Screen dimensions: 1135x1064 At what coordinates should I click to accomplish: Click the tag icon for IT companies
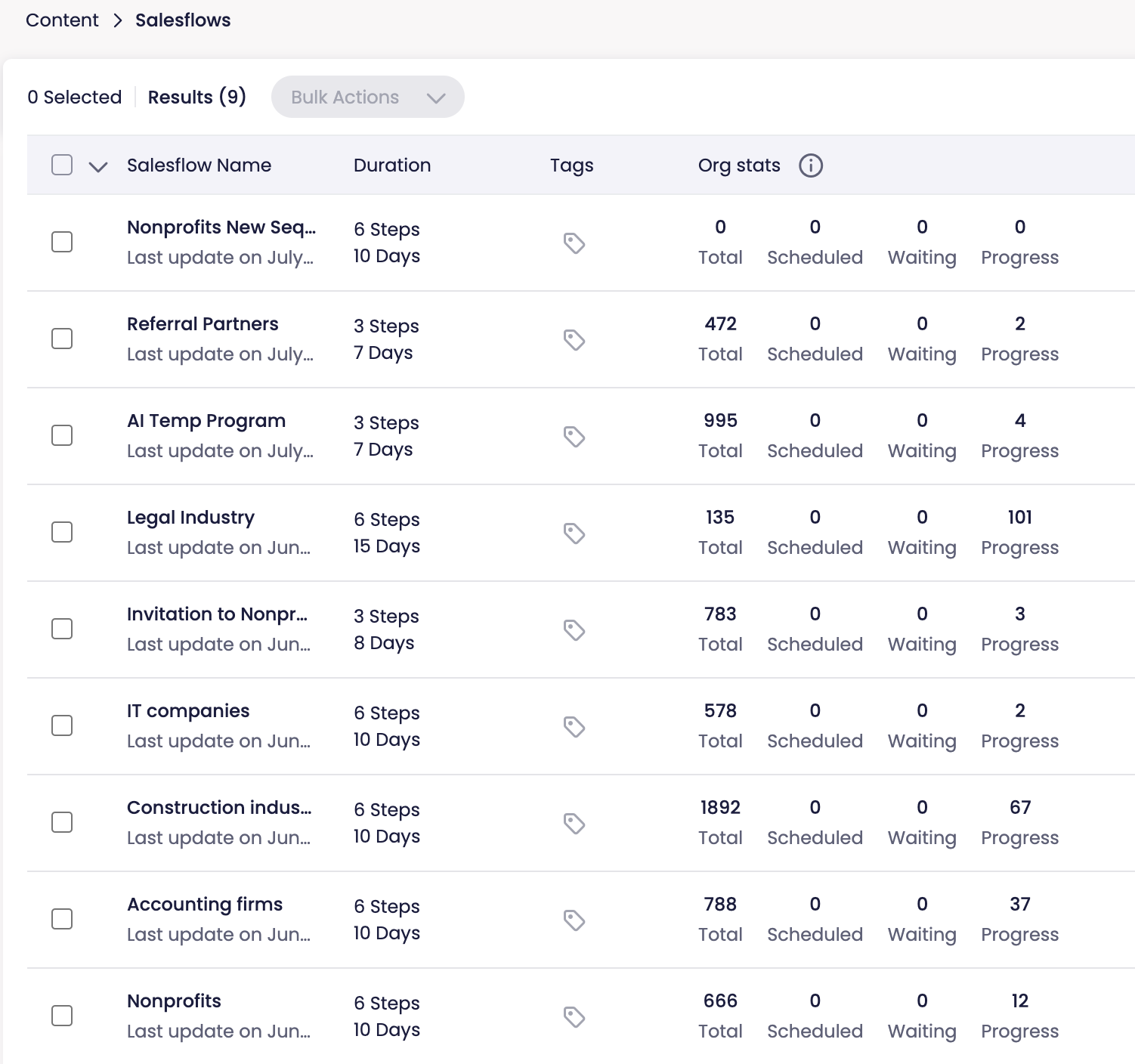tap(574, 727)
